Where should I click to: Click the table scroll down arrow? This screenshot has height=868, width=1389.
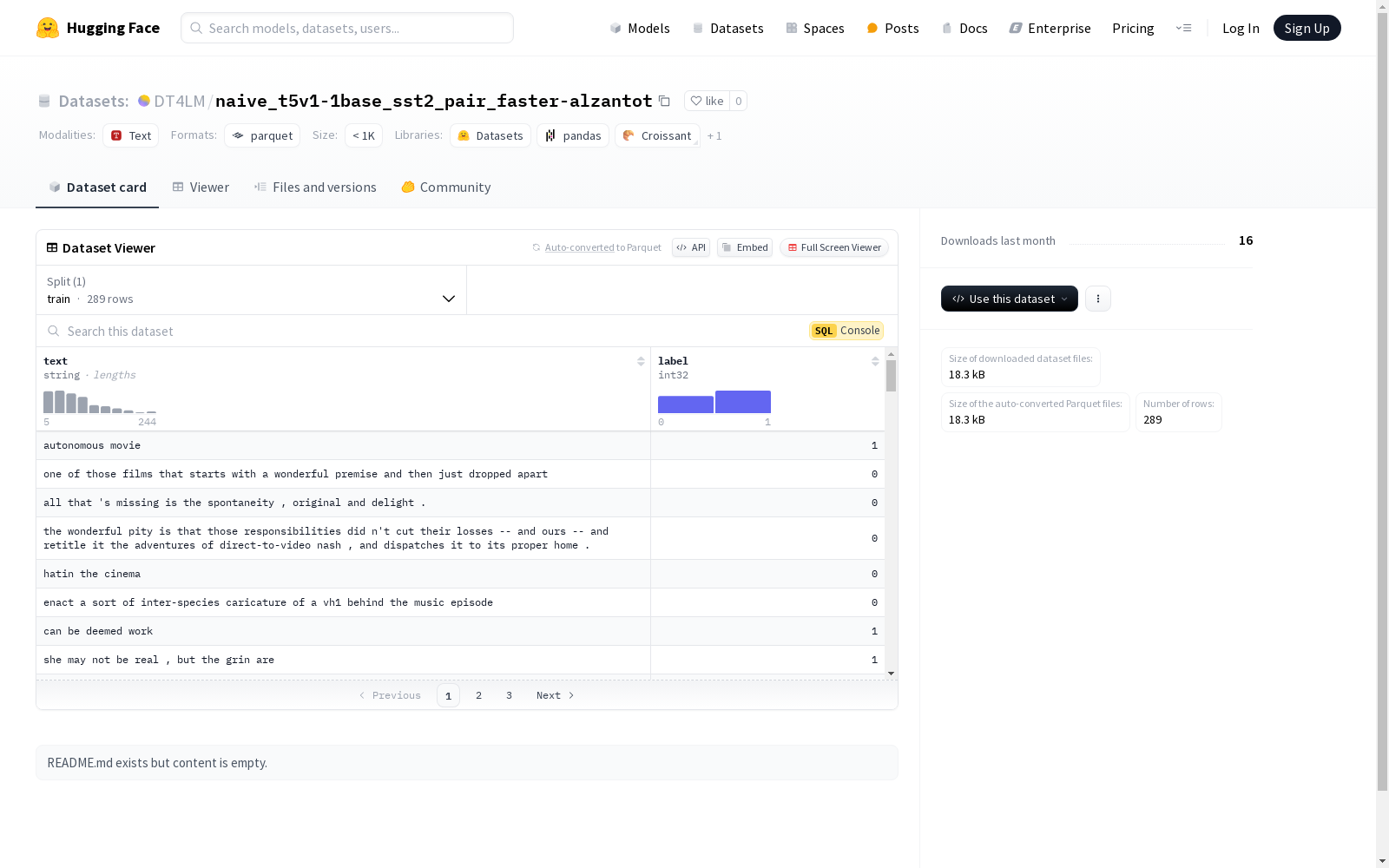tap(891, 674)
